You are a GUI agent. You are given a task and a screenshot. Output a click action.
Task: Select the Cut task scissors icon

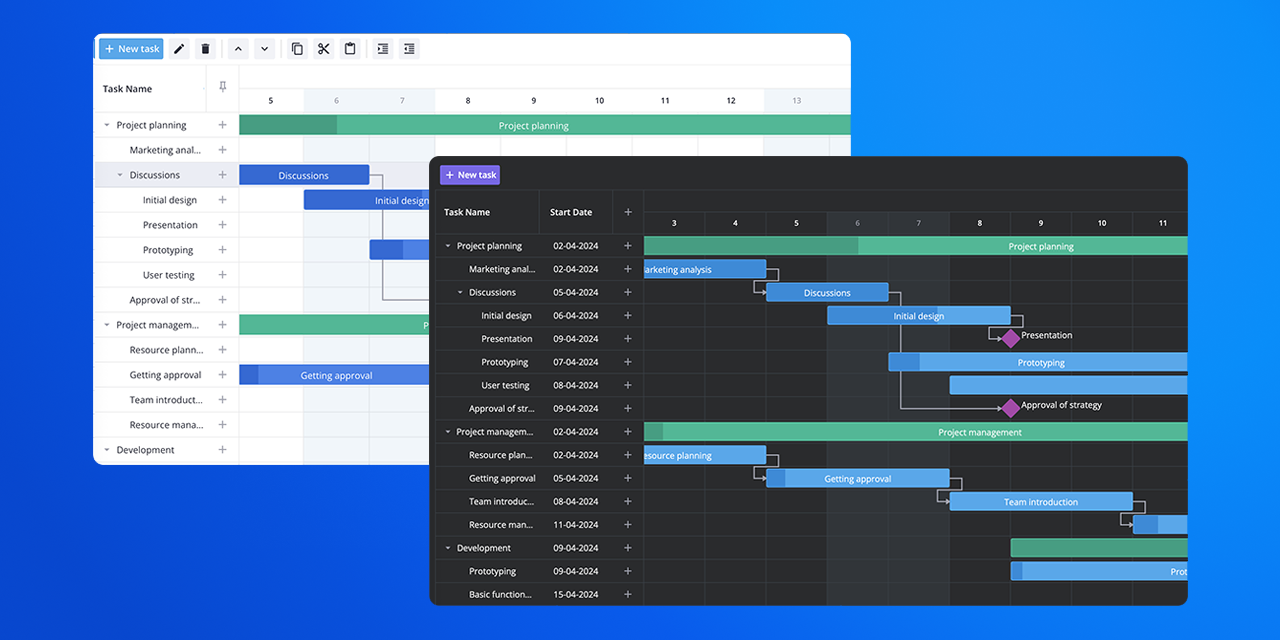pos(323,48)
